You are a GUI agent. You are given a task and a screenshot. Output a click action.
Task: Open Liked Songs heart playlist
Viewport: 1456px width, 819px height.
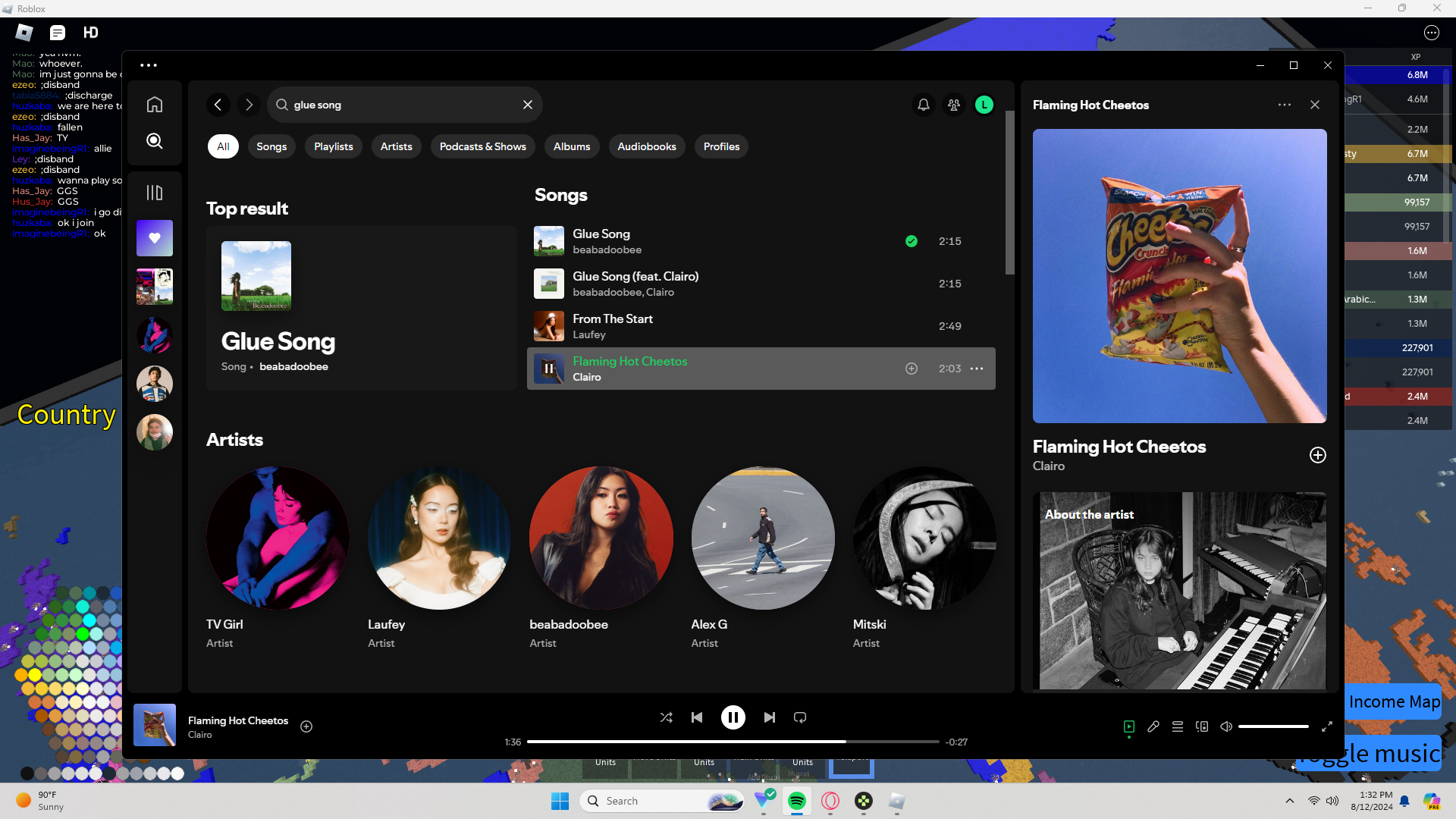(155, 238)
